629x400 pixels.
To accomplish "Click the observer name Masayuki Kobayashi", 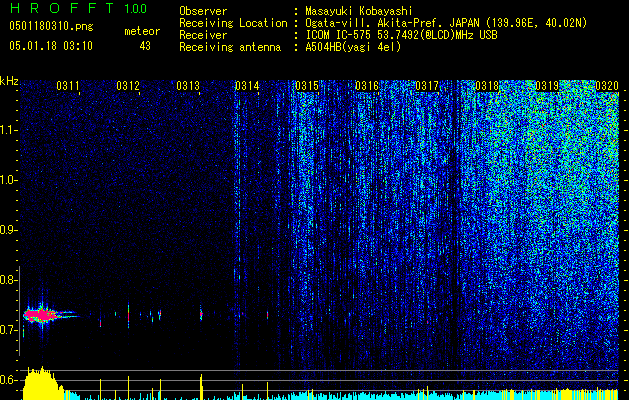I will coord(359,11).
